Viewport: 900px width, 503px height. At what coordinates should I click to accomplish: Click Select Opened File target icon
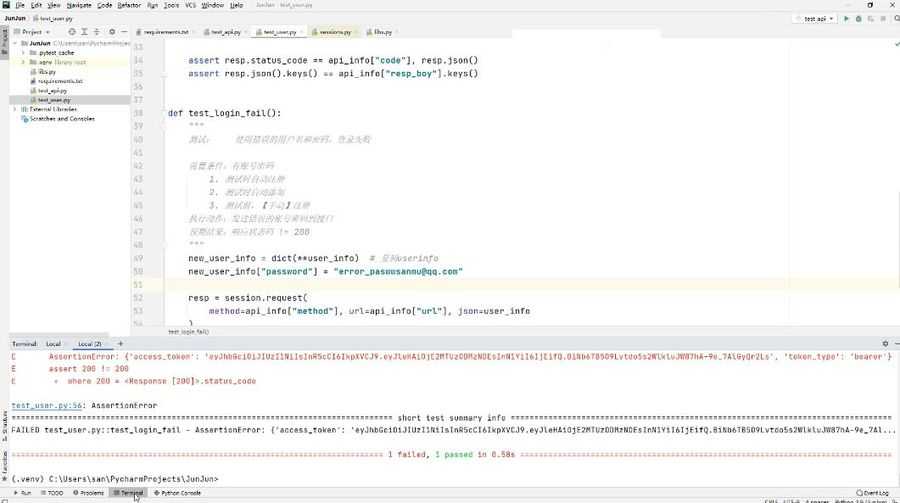click(x=72, y=32)
